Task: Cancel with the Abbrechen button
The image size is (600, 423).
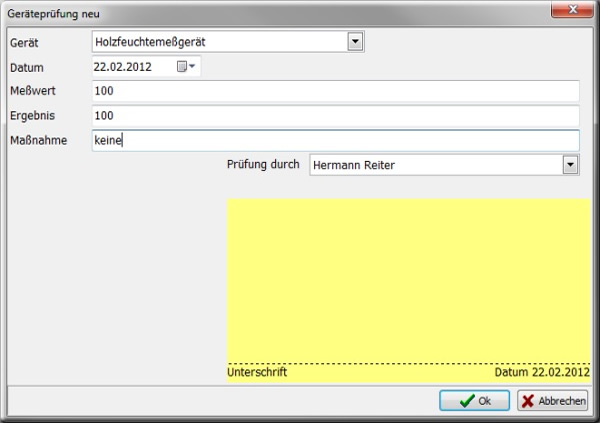Action: tap(553, 401)
